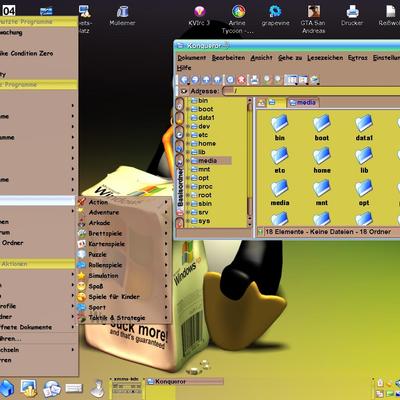Click the red Stop loading icon
Screen dimensions: 400x400
(x=241, y=80)
